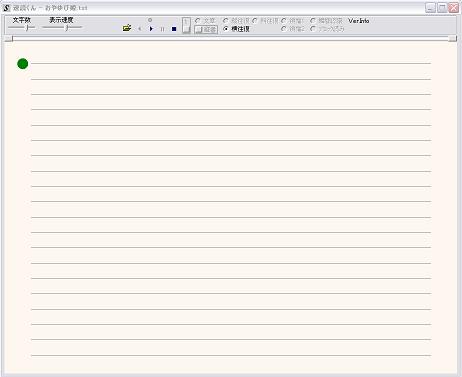Start reading with the play triangle icon
Image resolution: width=462 pixels, height=377 pixels.
click(151, 29)
